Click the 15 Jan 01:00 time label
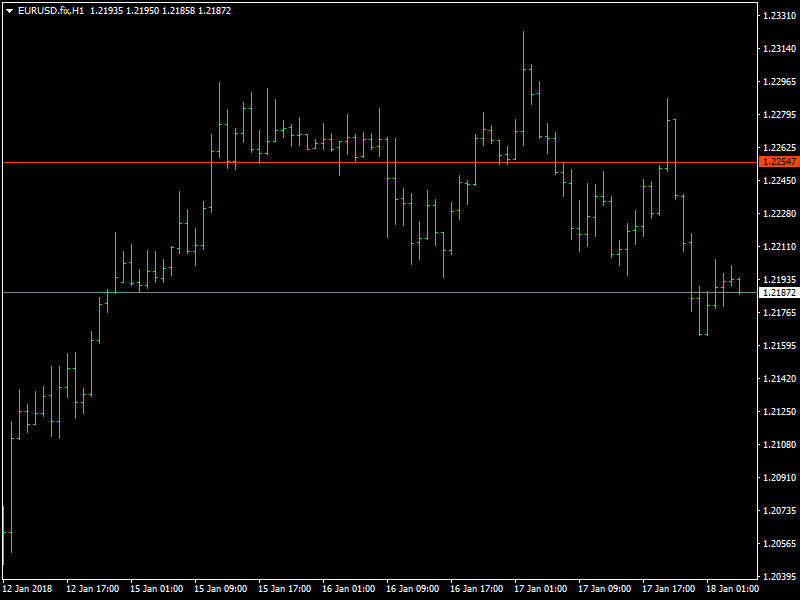Viewport: 800px width, 600px height. point(157,589)
